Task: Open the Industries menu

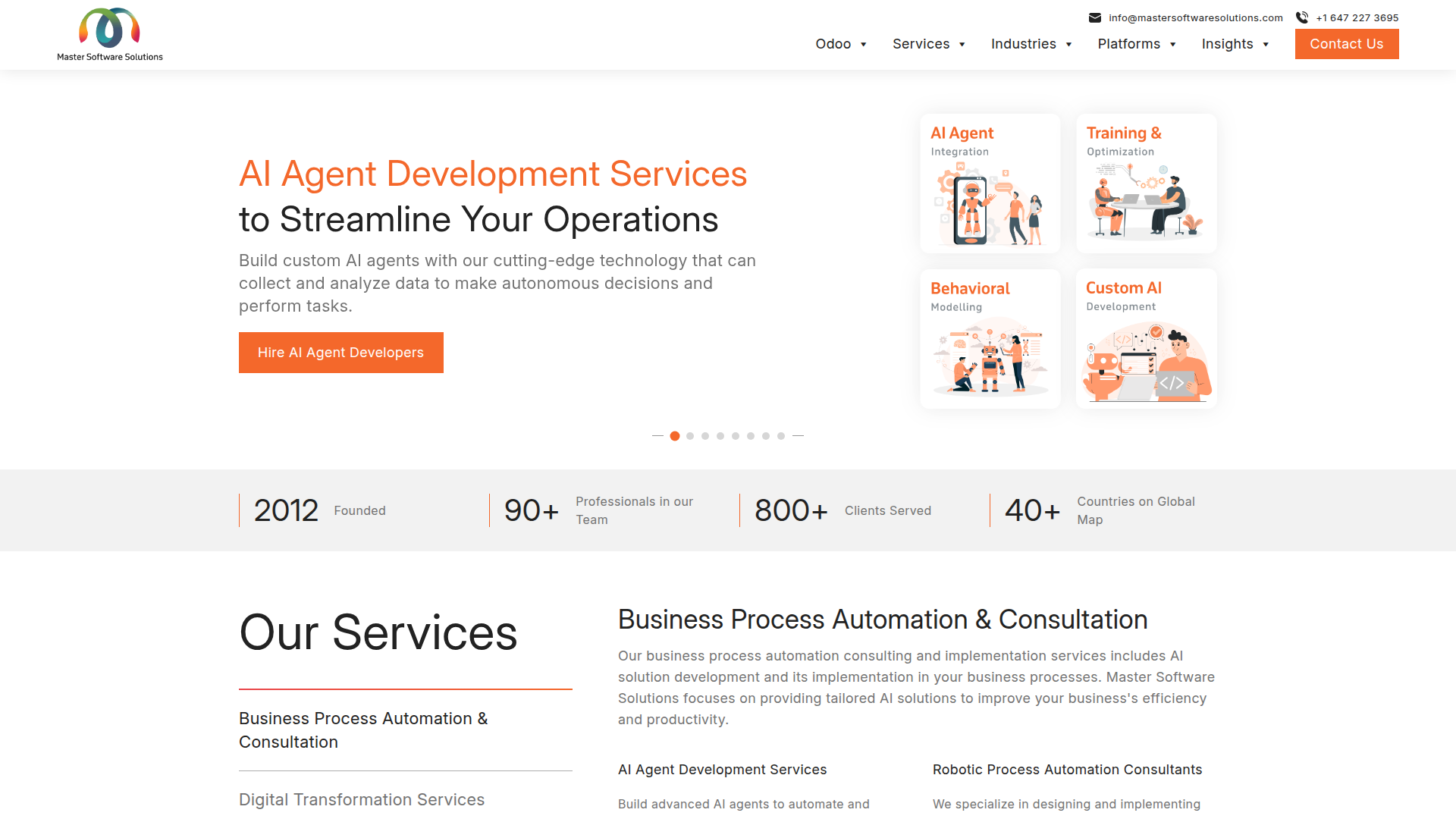Action: (1024, 44)
